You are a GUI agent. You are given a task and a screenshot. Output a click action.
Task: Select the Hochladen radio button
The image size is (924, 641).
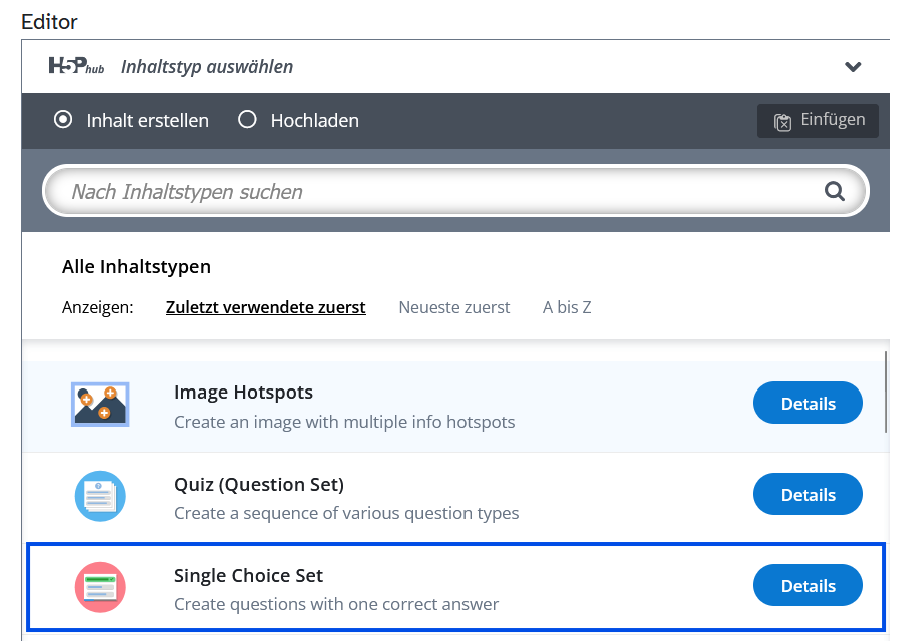[247, 120]
